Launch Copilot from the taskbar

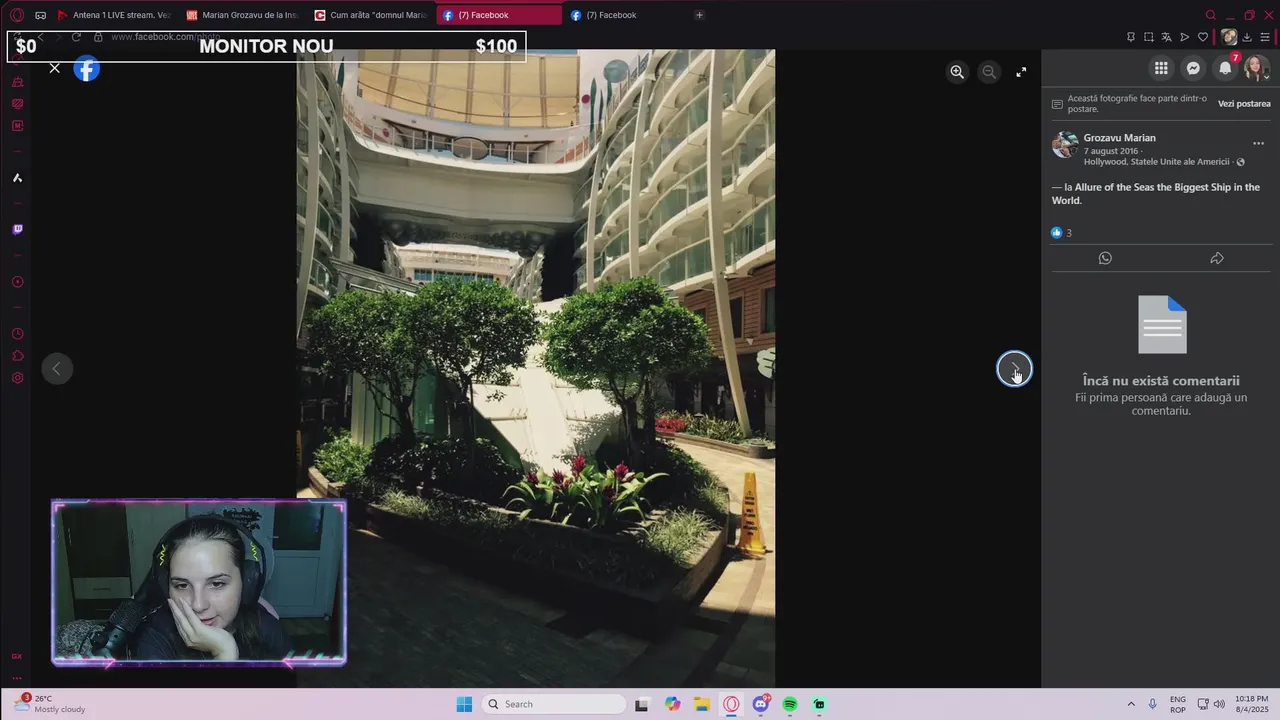coord(672,704)
